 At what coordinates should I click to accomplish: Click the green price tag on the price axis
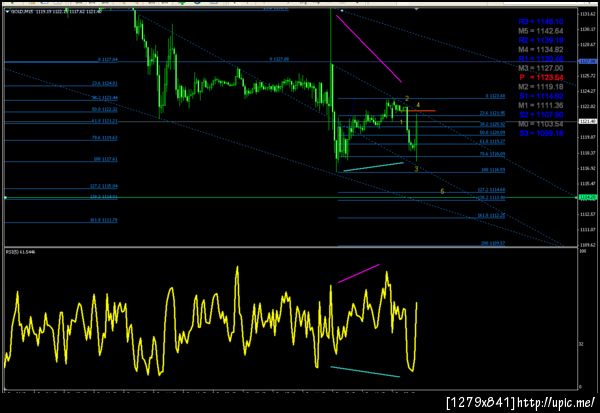click(587, 198)
